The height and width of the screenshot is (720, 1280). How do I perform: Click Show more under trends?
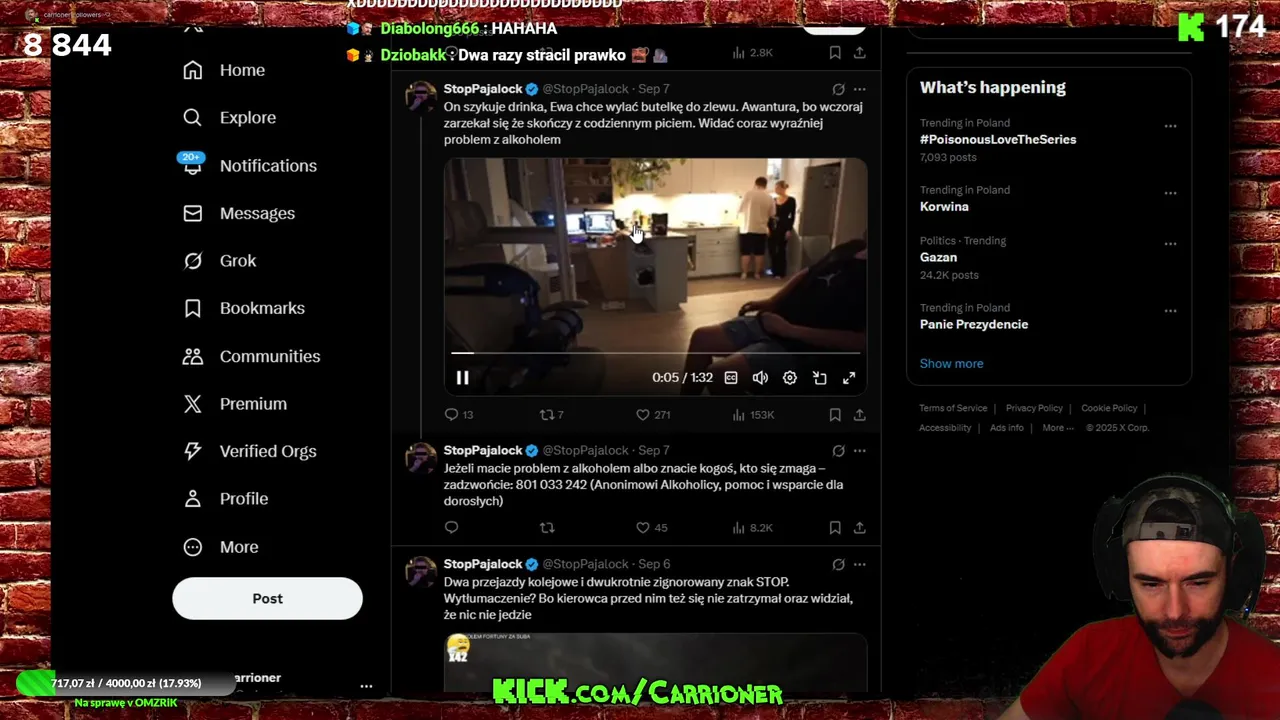tap(951, 364)
